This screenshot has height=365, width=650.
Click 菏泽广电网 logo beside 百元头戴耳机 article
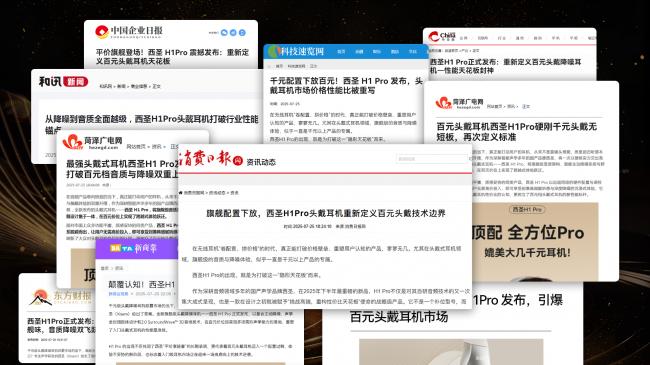pyautogui.click(x=459, y=103)
